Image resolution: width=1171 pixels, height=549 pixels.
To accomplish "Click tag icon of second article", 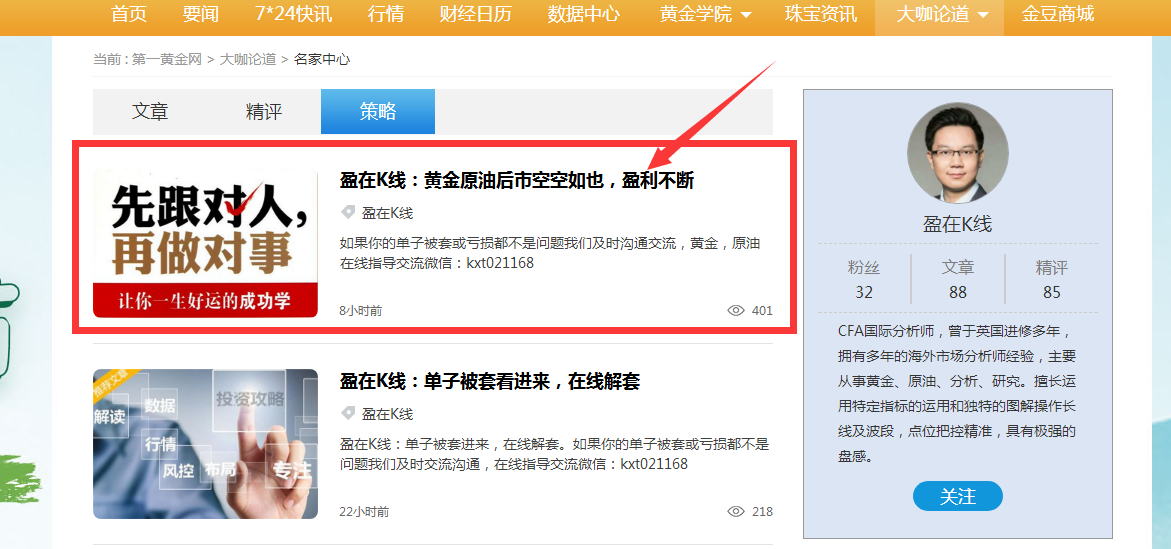I will tap(347, 413).
